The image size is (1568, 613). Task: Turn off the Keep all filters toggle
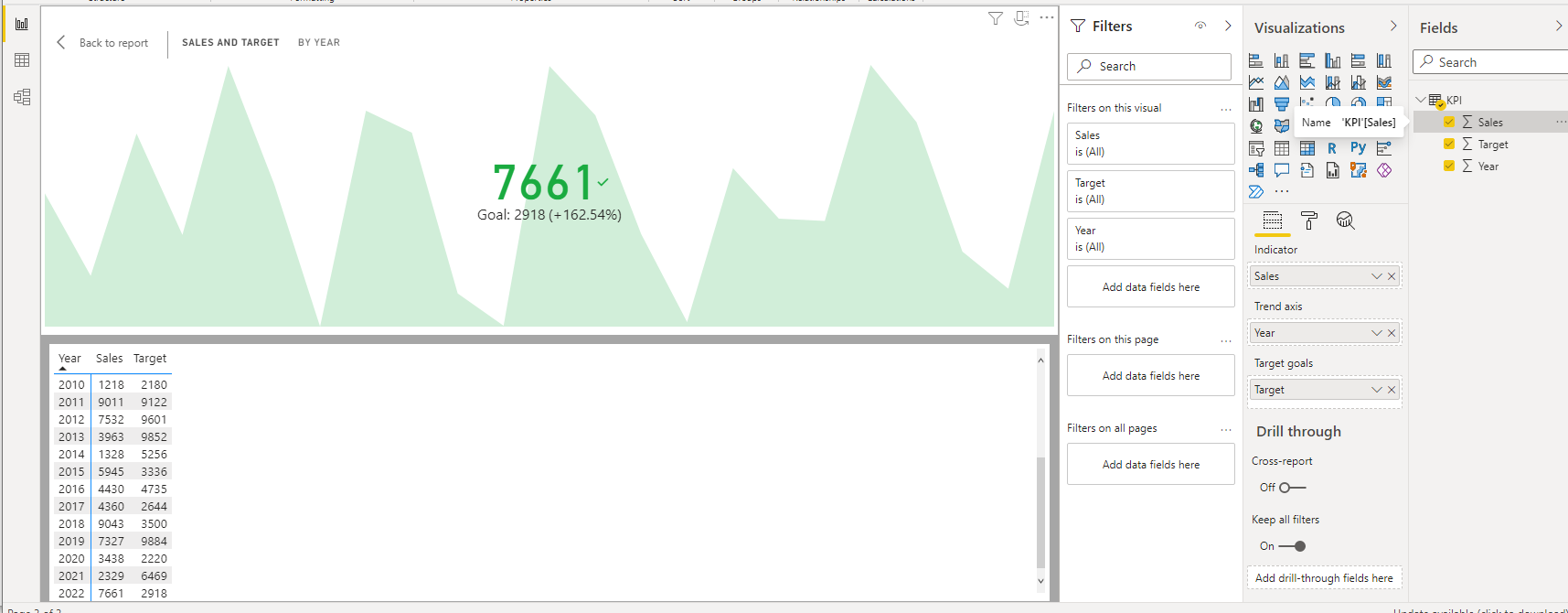pos(1293,546)
